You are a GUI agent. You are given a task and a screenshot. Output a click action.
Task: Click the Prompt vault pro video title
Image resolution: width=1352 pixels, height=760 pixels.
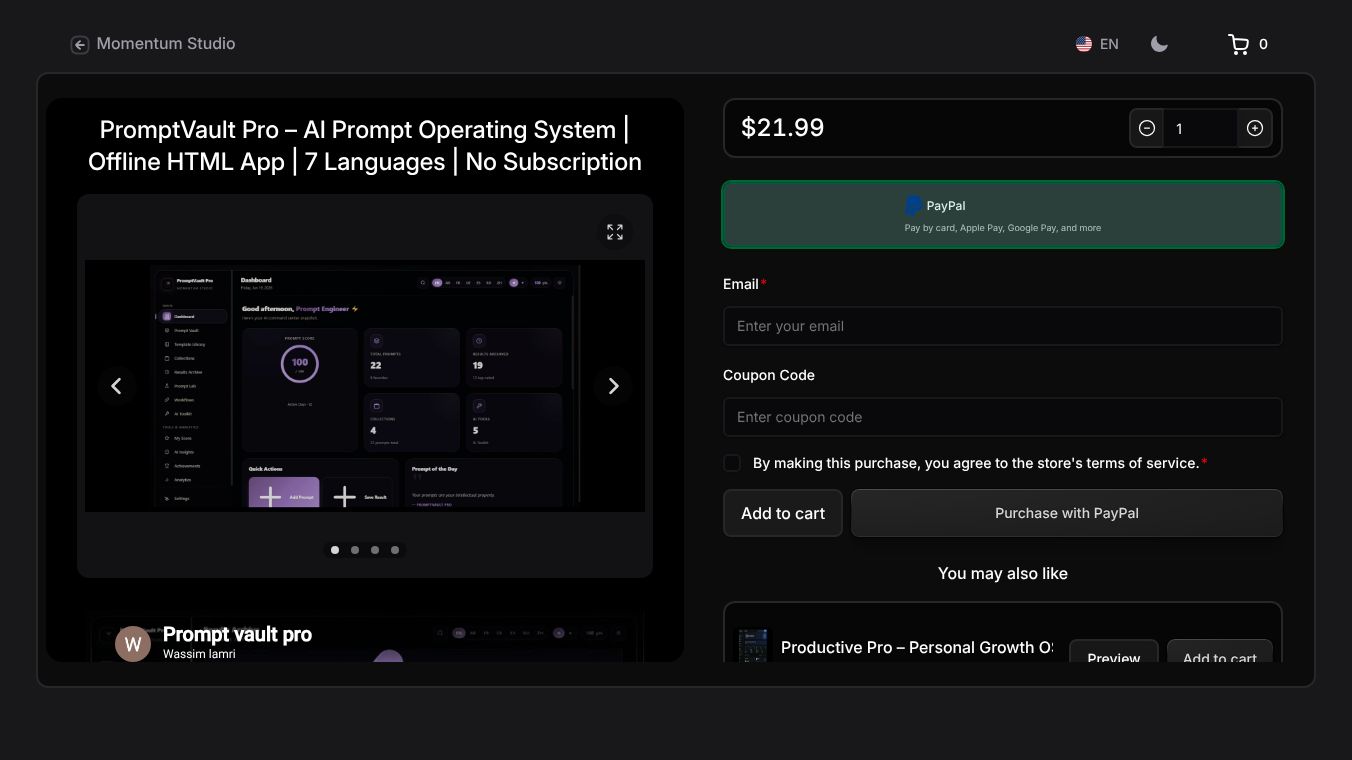point(237,634)
